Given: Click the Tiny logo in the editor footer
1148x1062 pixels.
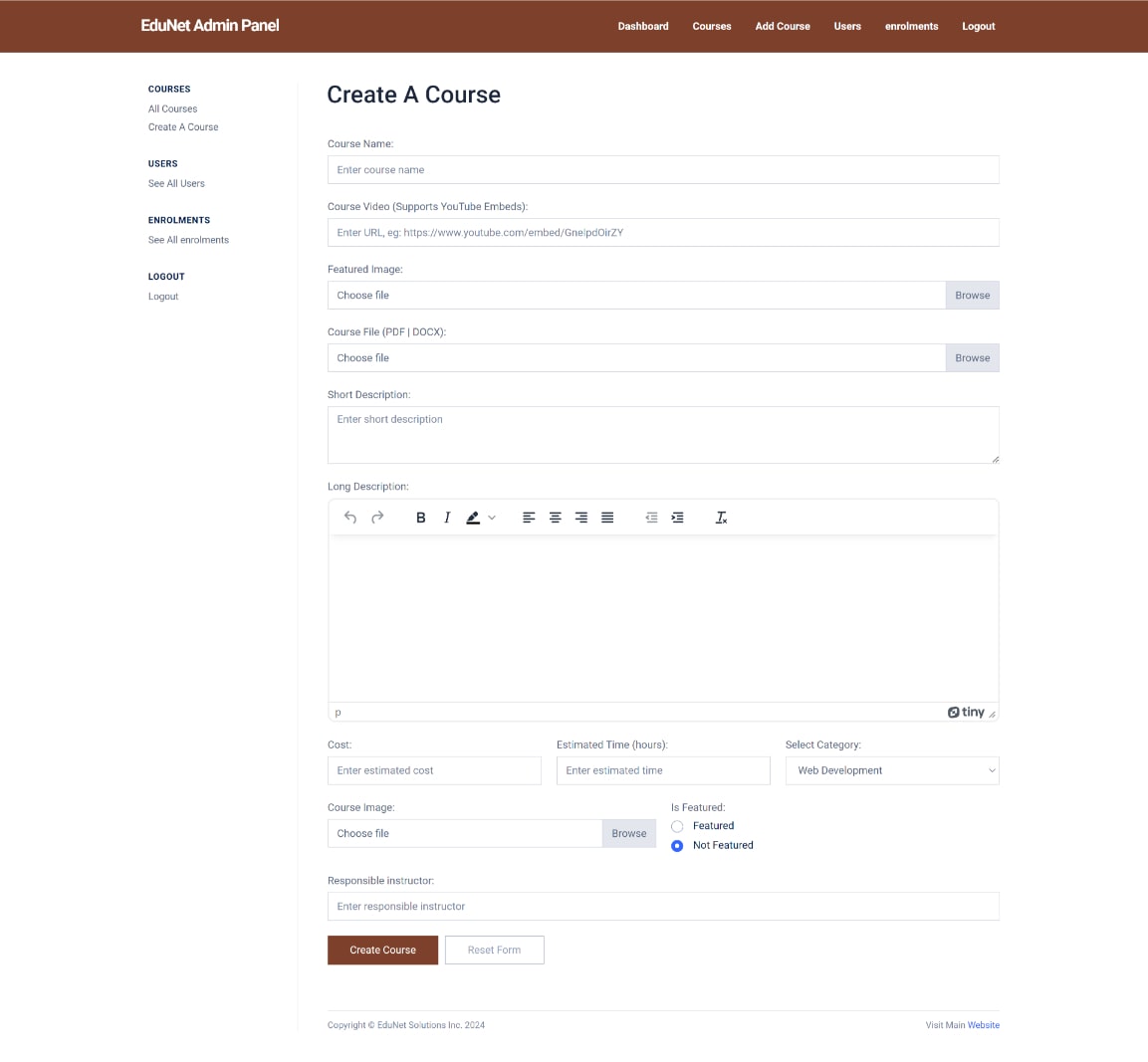Looking at the screenshot, I should (966, 713).
